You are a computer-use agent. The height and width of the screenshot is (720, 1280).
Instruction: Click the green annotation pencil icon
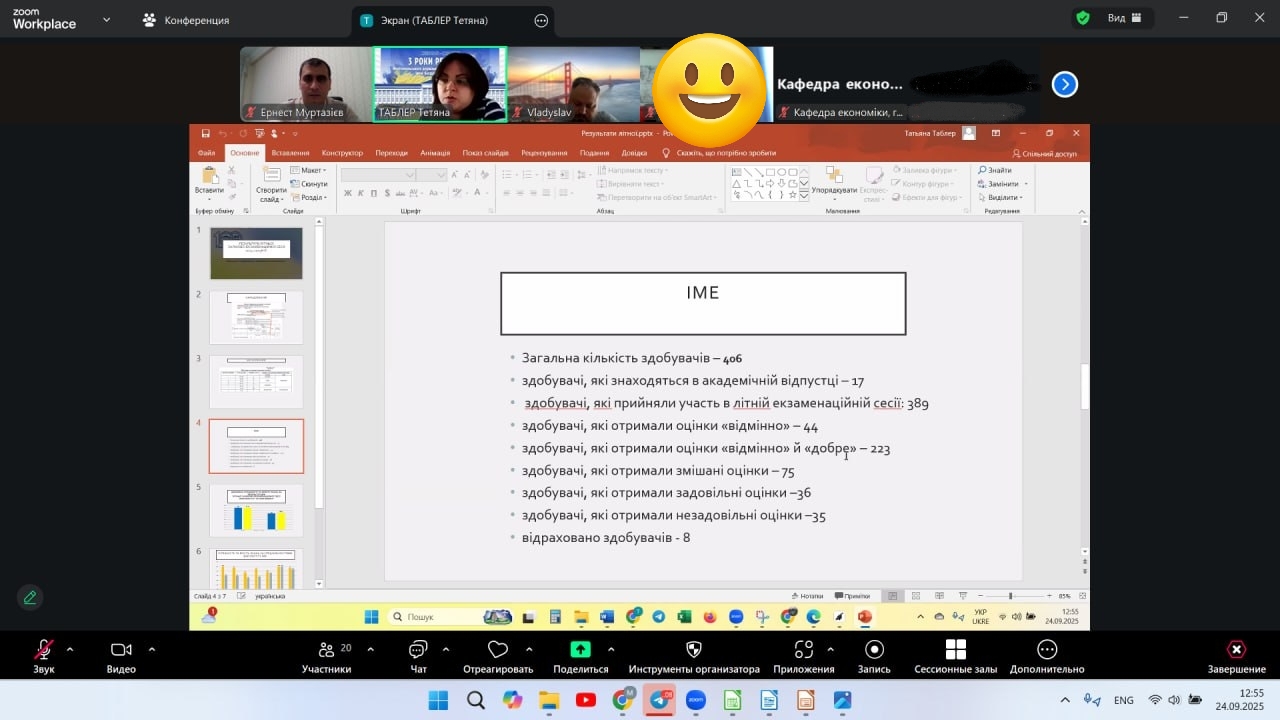coord(30,598)
